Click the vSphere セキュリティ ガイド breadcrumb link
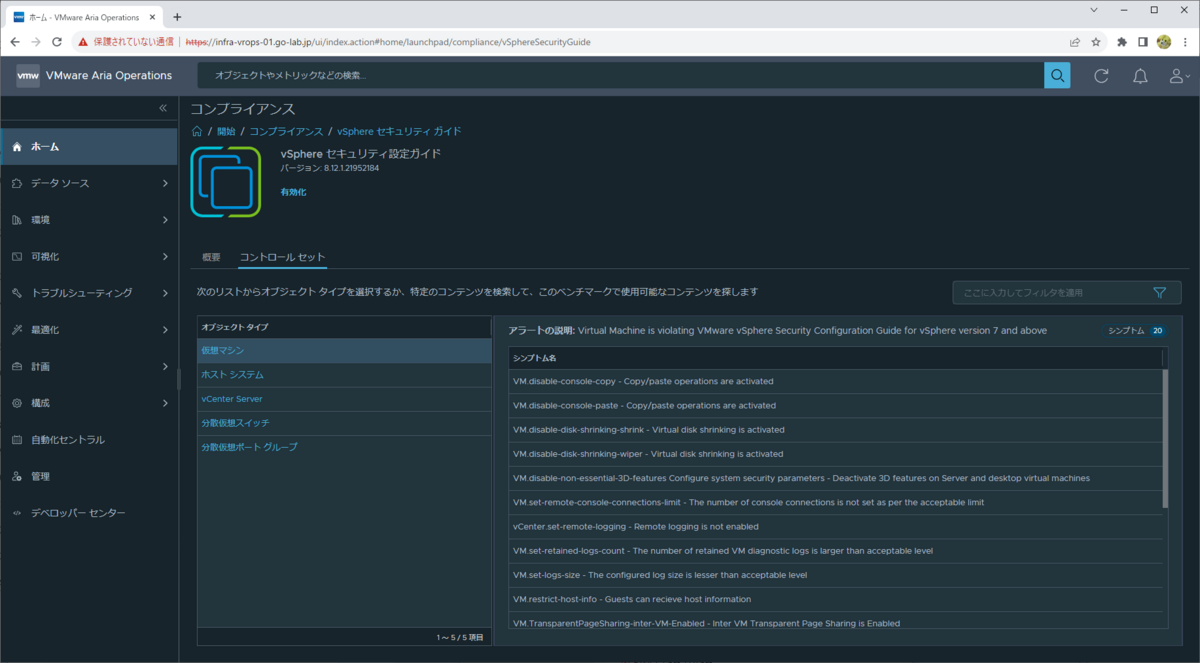 [x=399, y=131]
